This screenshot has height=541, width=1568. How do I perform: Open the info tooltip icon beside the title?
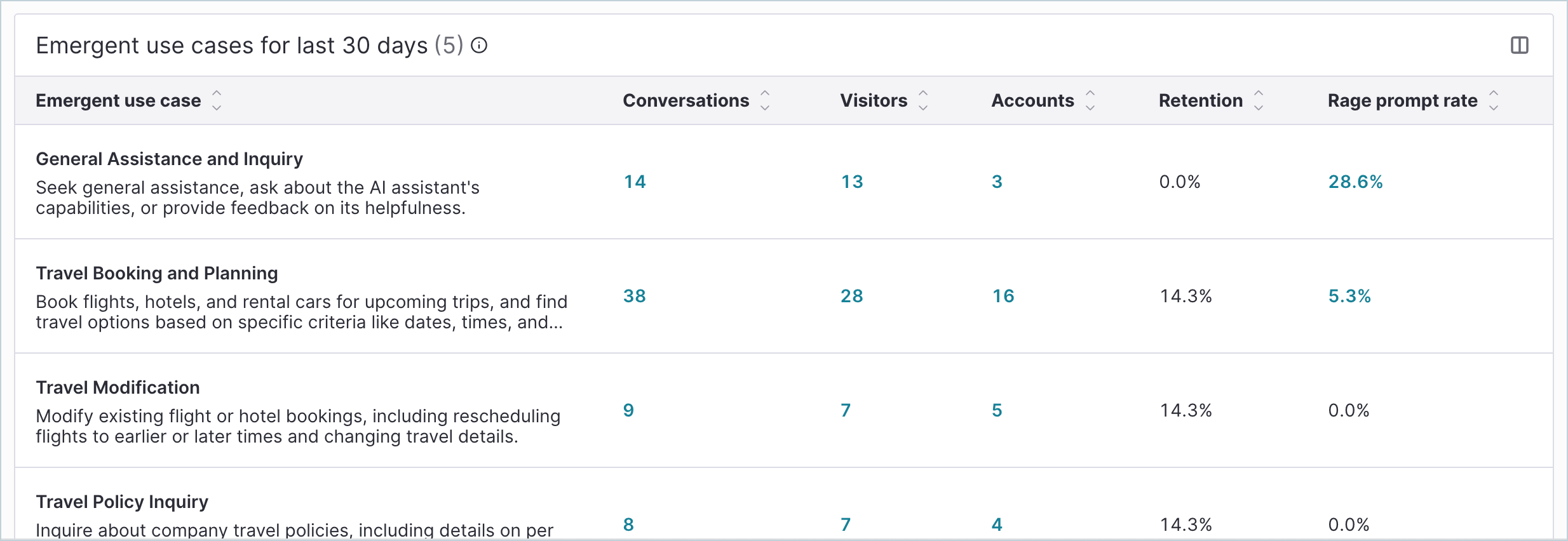(x=479, y=46)
